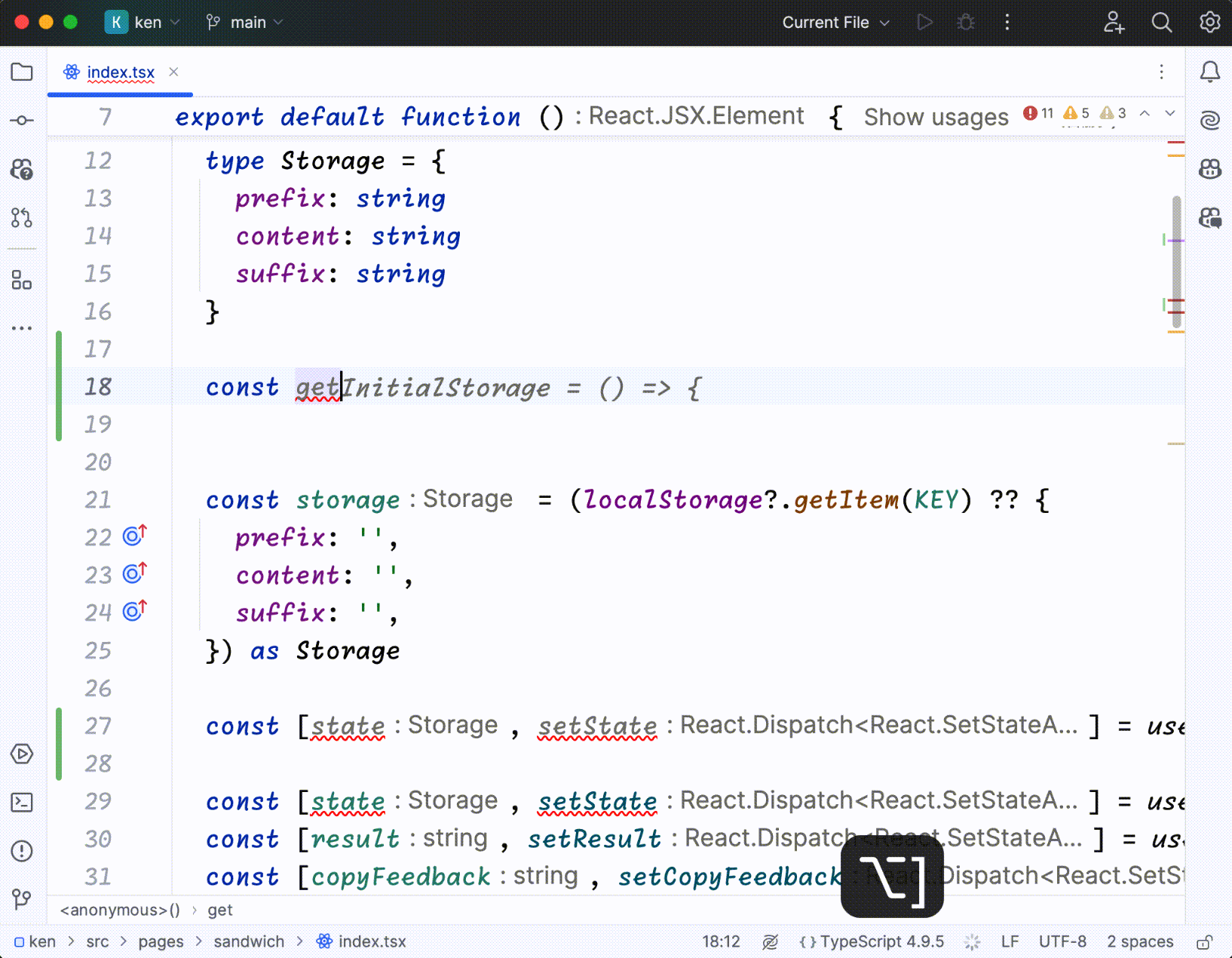Click the implemented marker on line 22

(x=135, y=536)
